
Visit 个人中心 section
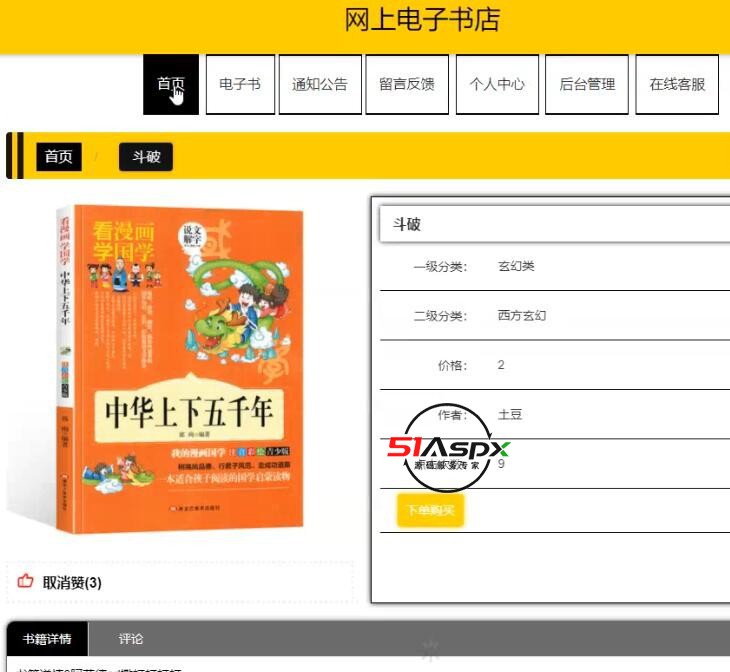click(x=497, y=84)
